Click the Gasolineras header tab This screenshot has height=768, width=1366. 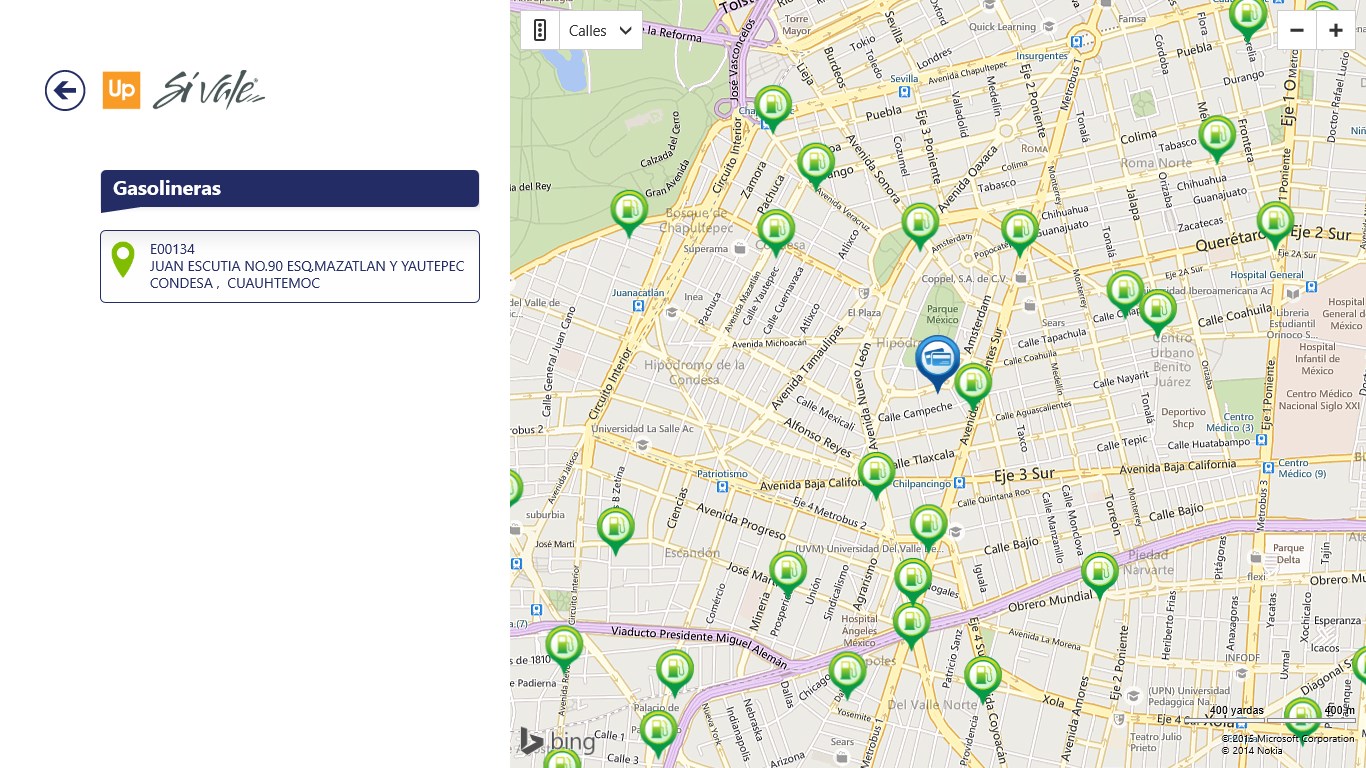[290, 189]
